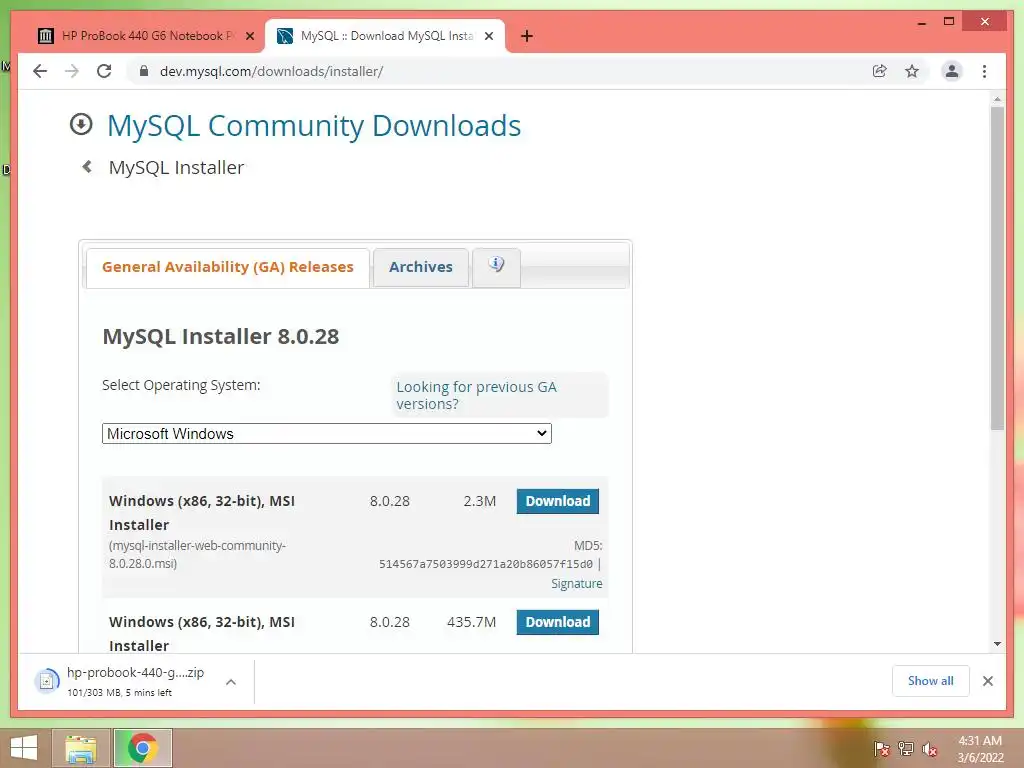Open Action Center flag in tray
This screenshot has height=768, width=1024.
882,749
